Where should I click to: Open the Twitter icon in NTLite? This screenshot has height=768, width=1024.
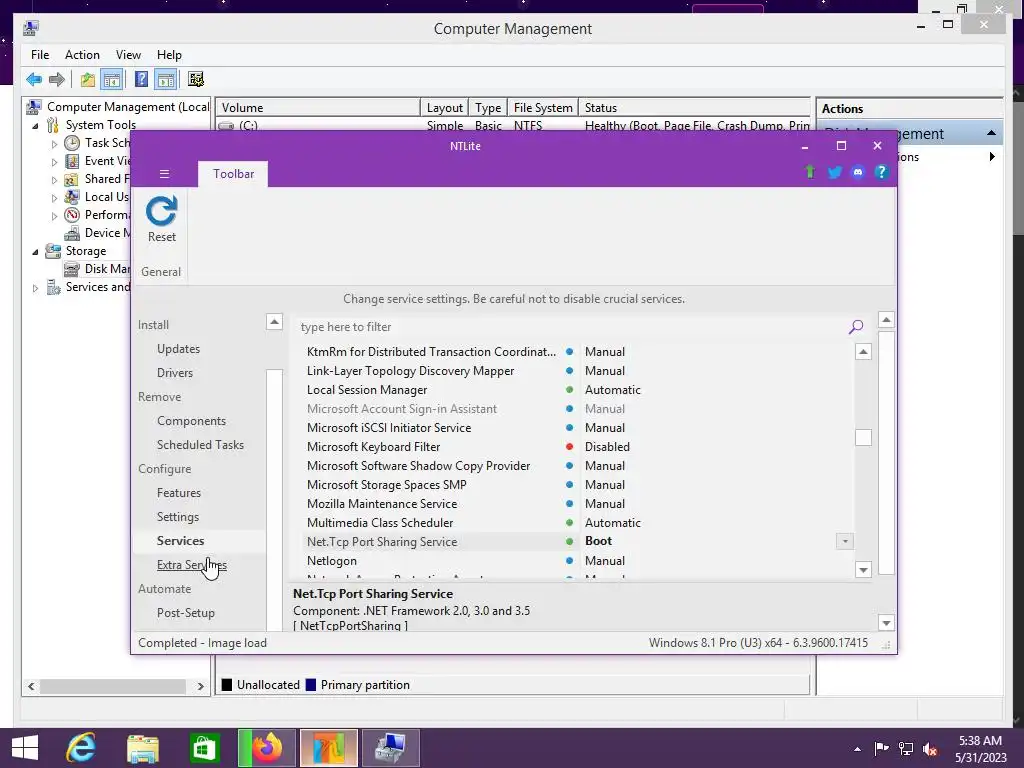(835, 172)
